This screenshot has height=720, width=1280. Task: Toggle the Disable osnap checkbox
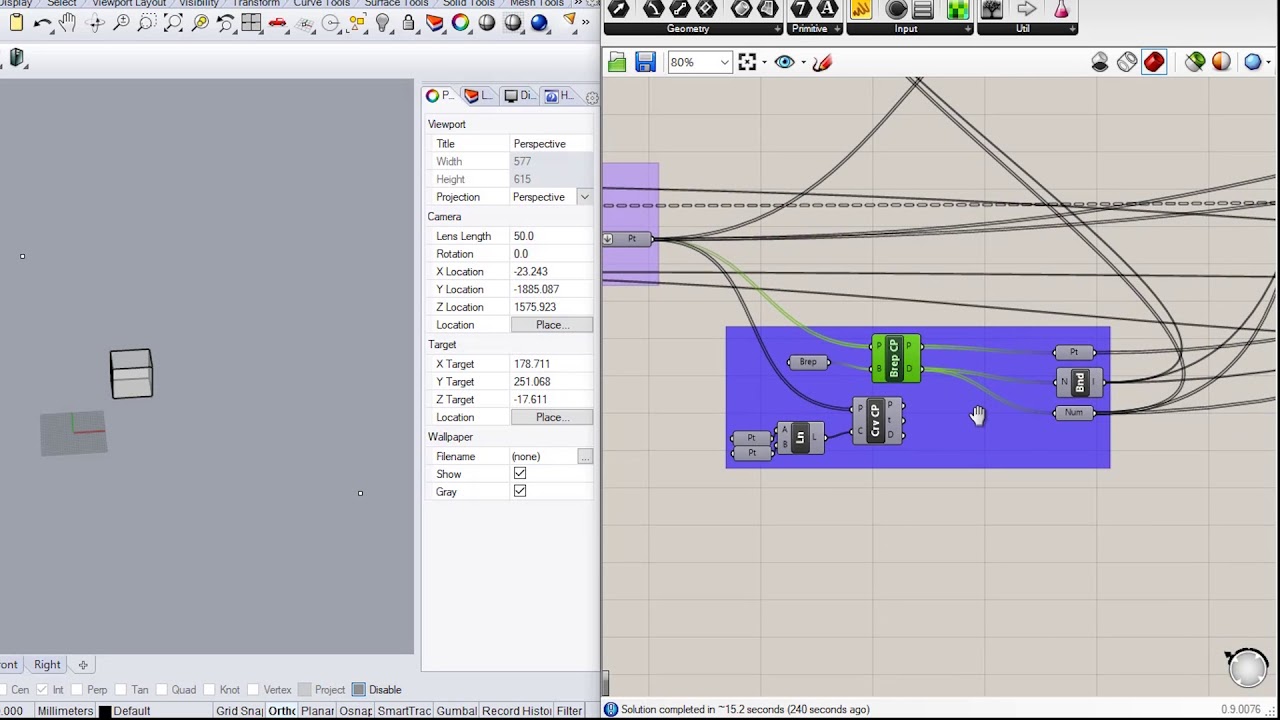tap(358, 690)
